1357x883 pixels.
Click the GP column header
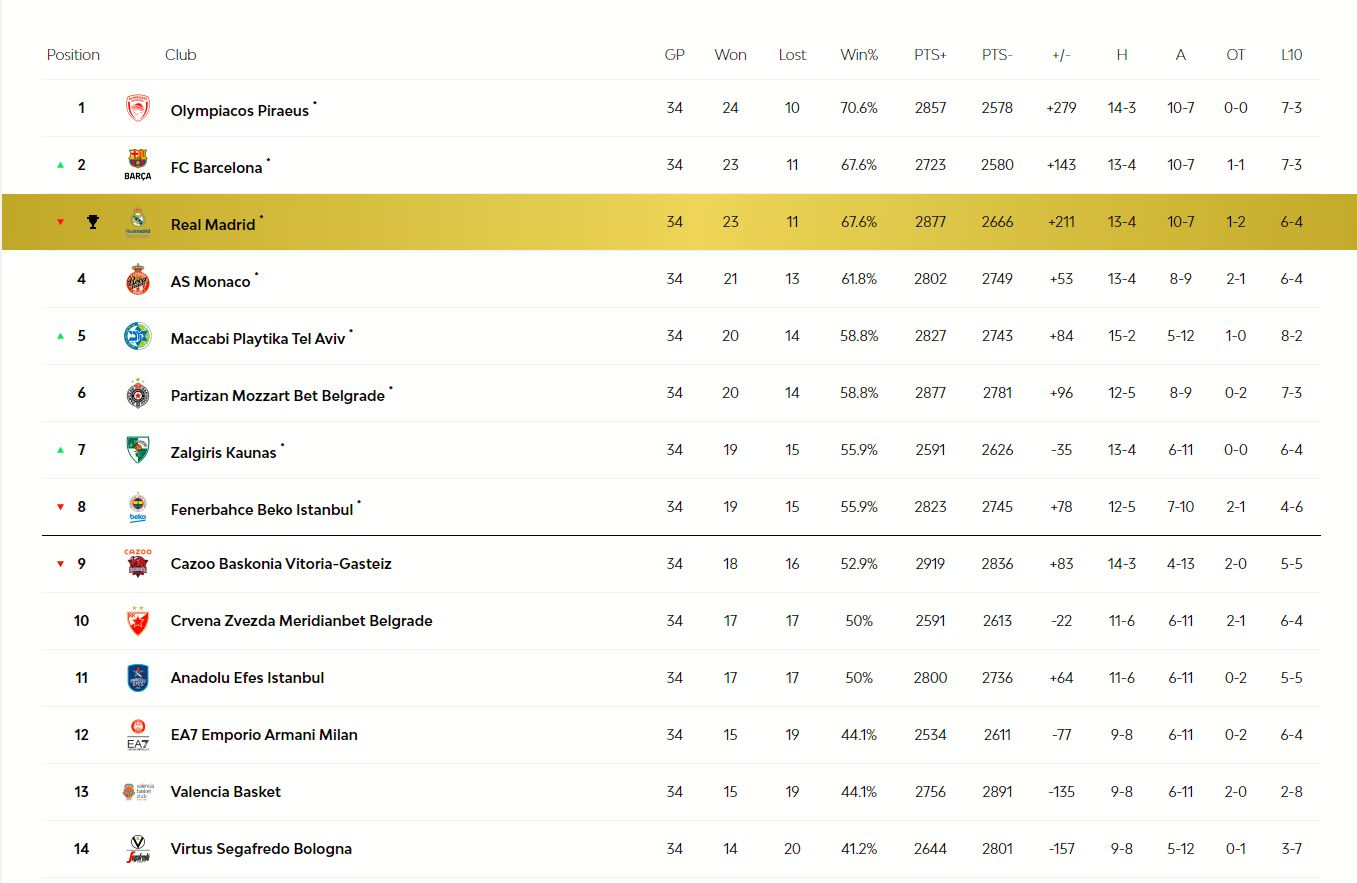tap(675, 55)
